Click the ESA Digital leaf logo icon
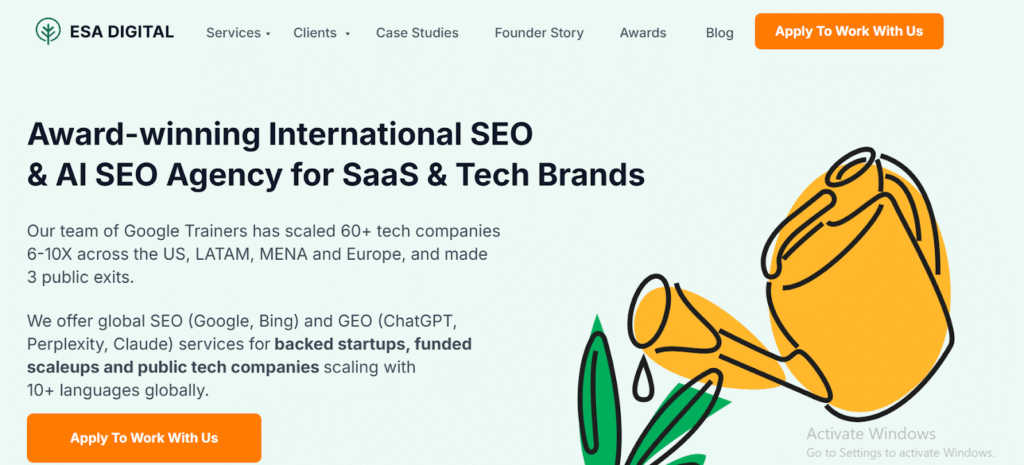1024x465 pixels. click(46, 32)
